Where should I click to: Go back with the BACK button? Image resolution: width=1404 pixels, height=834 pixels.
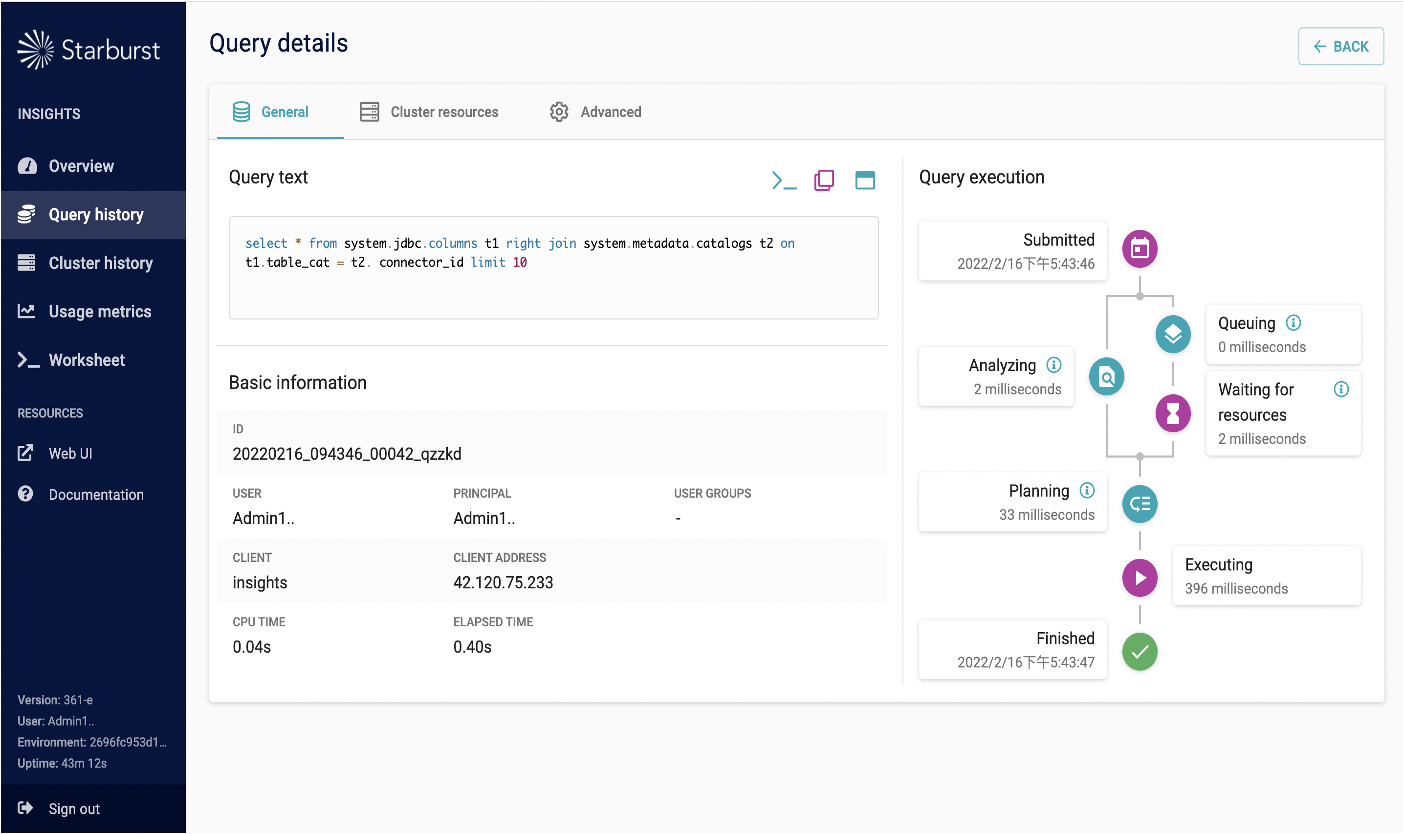tap(1341, 47)
